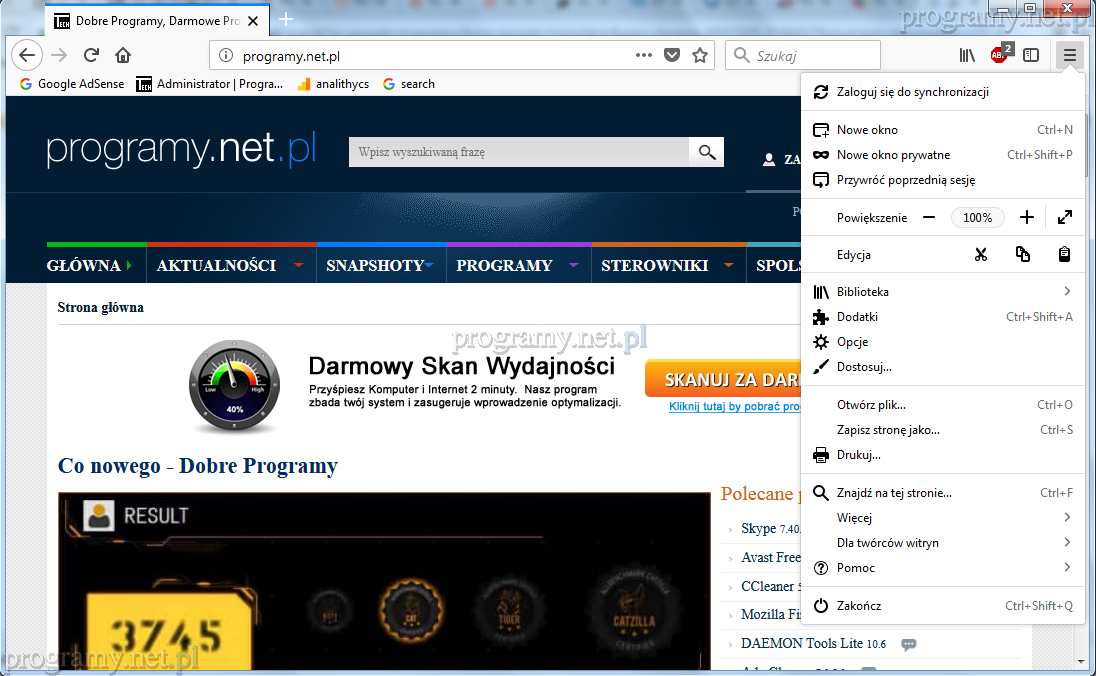Open SNAPSHOTY dropdown arrow

[429, 265]
